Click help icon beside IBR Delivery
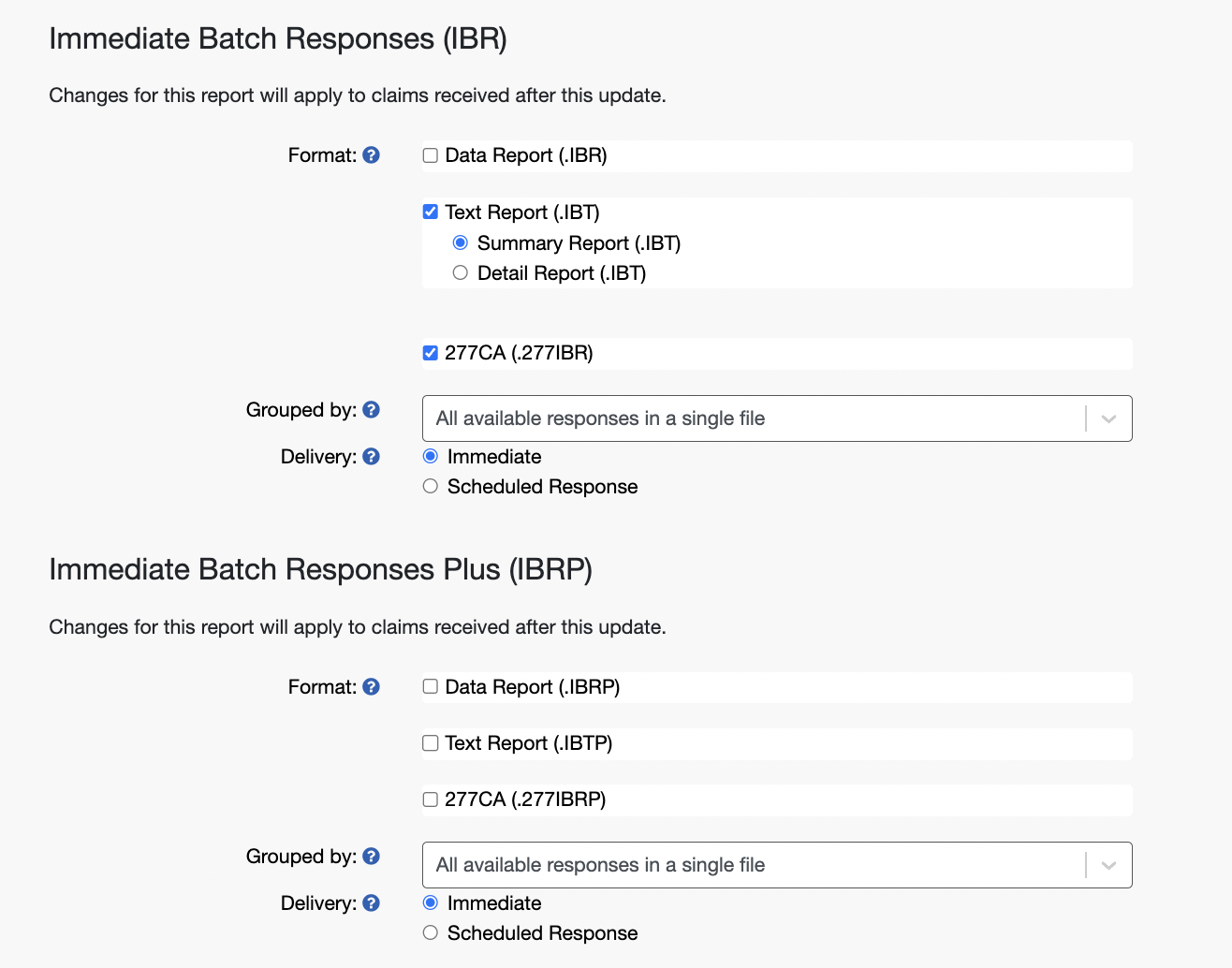Screen dimensions: 1232x968 coord(371,457)
